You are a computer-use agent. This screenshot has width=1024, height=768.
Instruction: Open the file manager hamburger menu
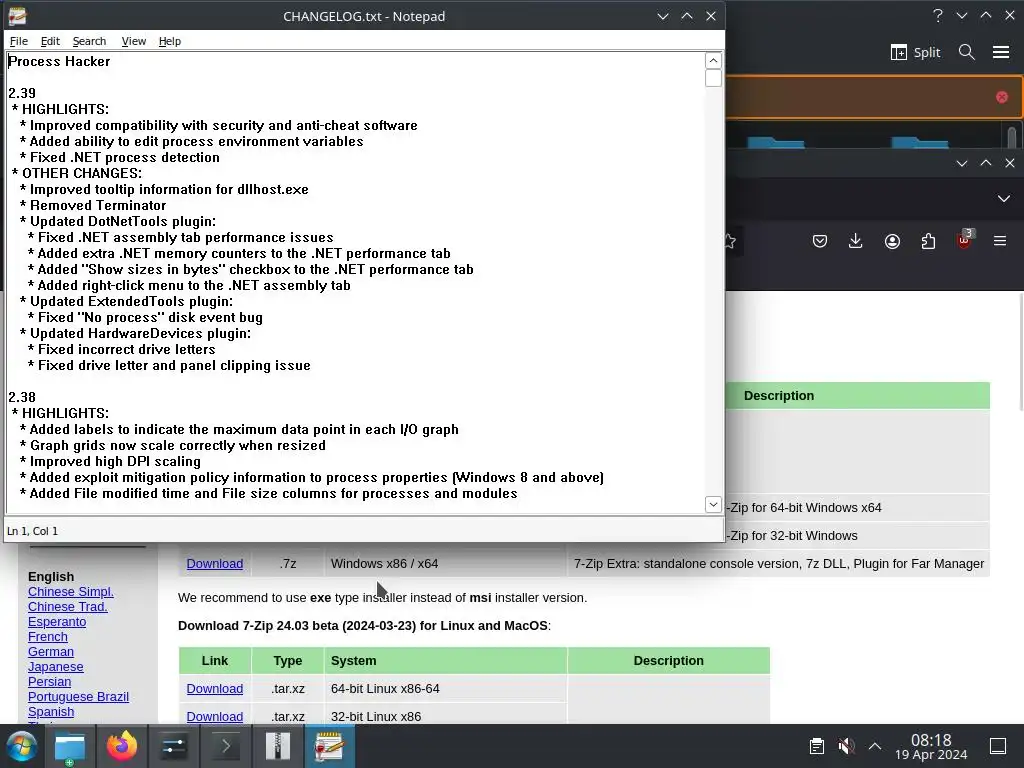[1001, 52]
